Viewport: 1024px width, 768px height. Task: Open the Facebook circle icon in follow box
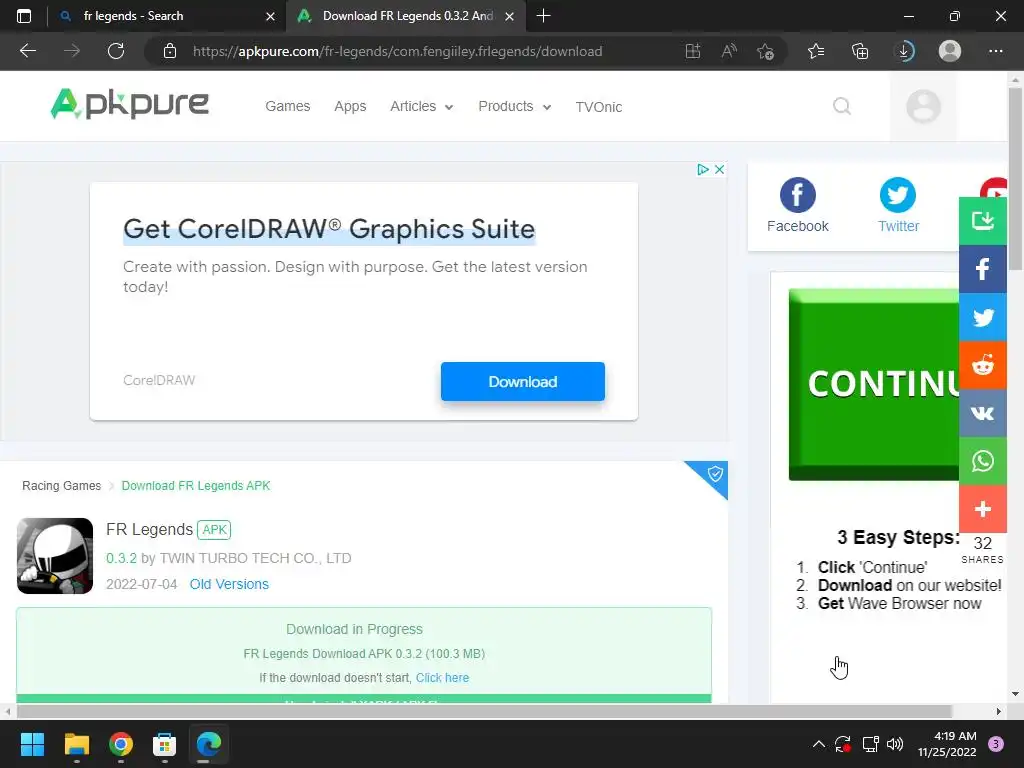click(x=797, y=195)
